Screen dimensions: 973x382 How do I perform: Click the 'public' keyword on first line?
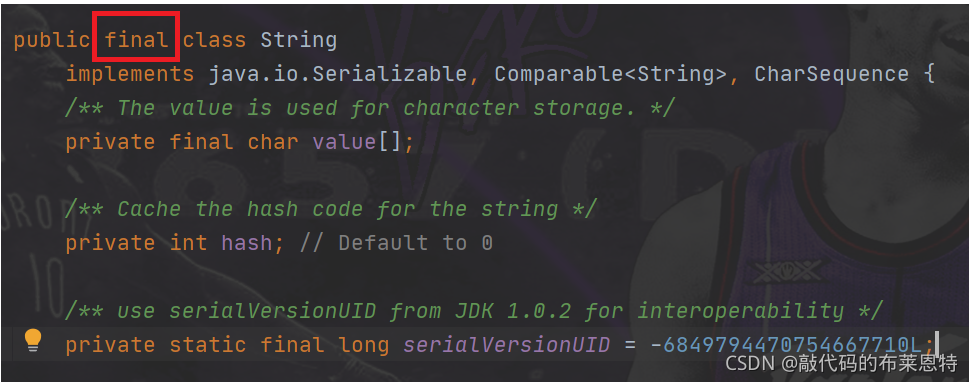(52, 41)
